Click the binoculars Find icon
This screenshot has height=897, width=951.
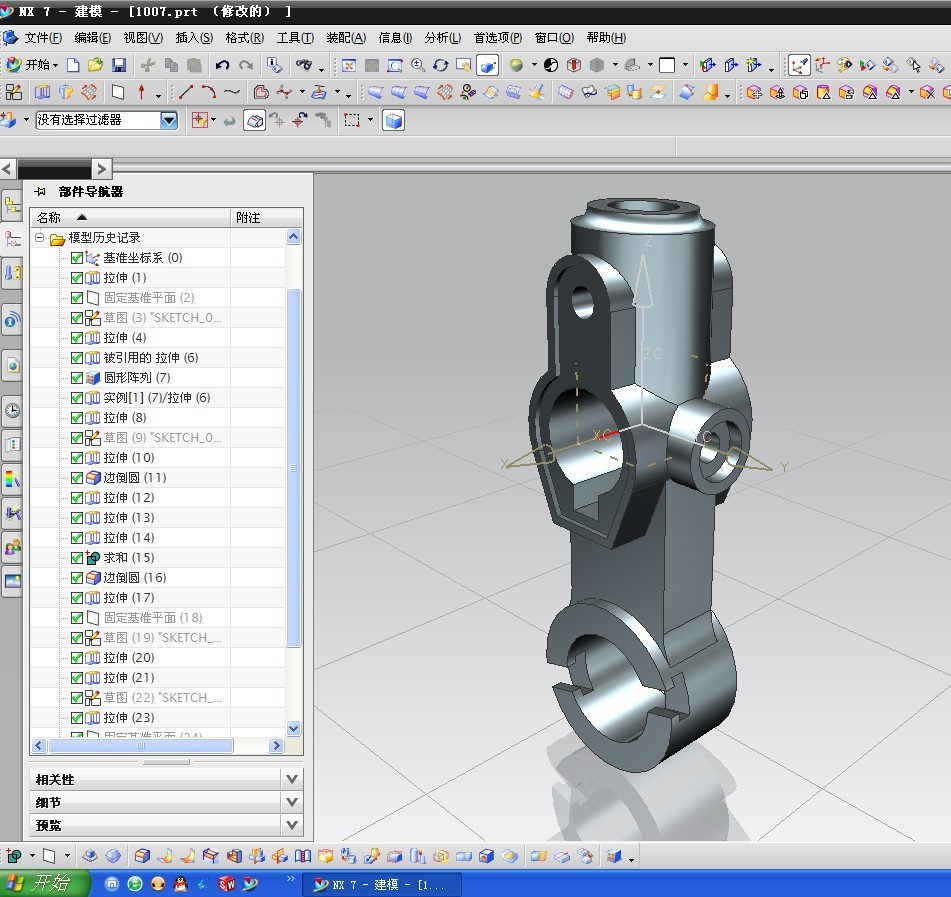tap(302, 65)
